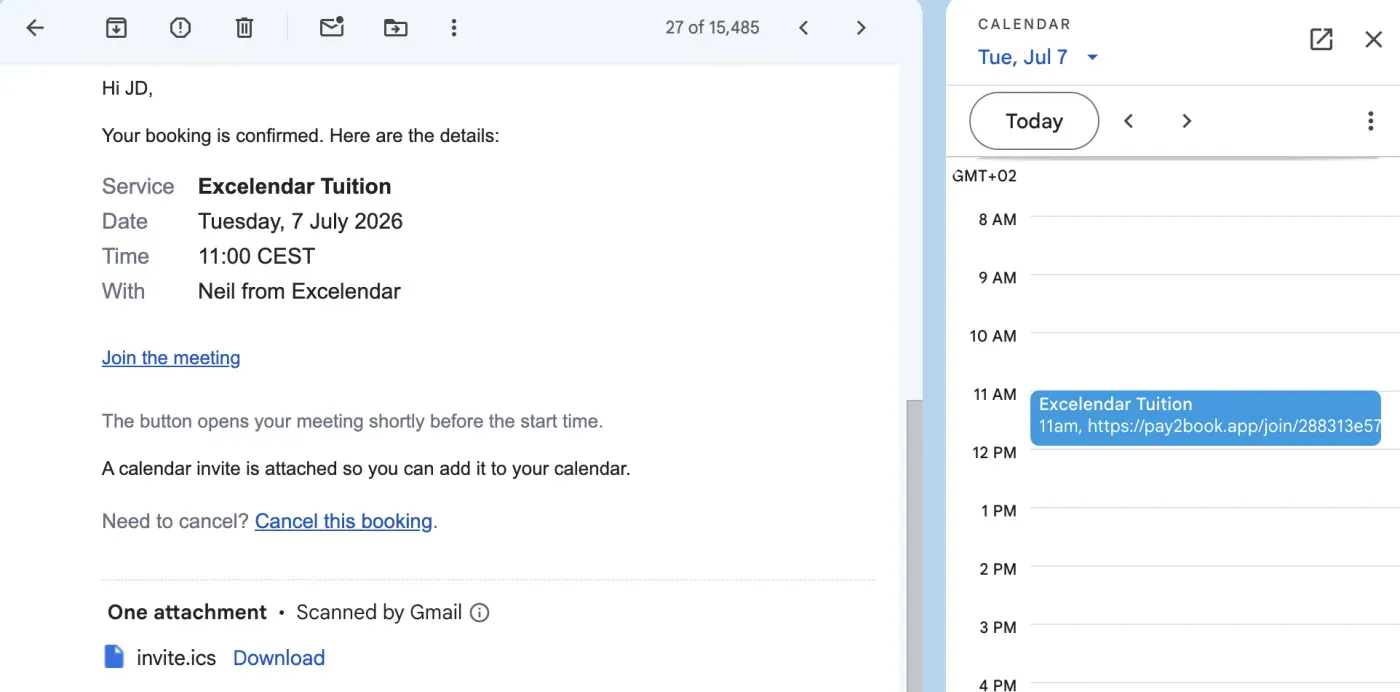Open Excelendar Tuition calendar event
This screenshot has height=692, width=1400.
click(x=1205, y=418)
